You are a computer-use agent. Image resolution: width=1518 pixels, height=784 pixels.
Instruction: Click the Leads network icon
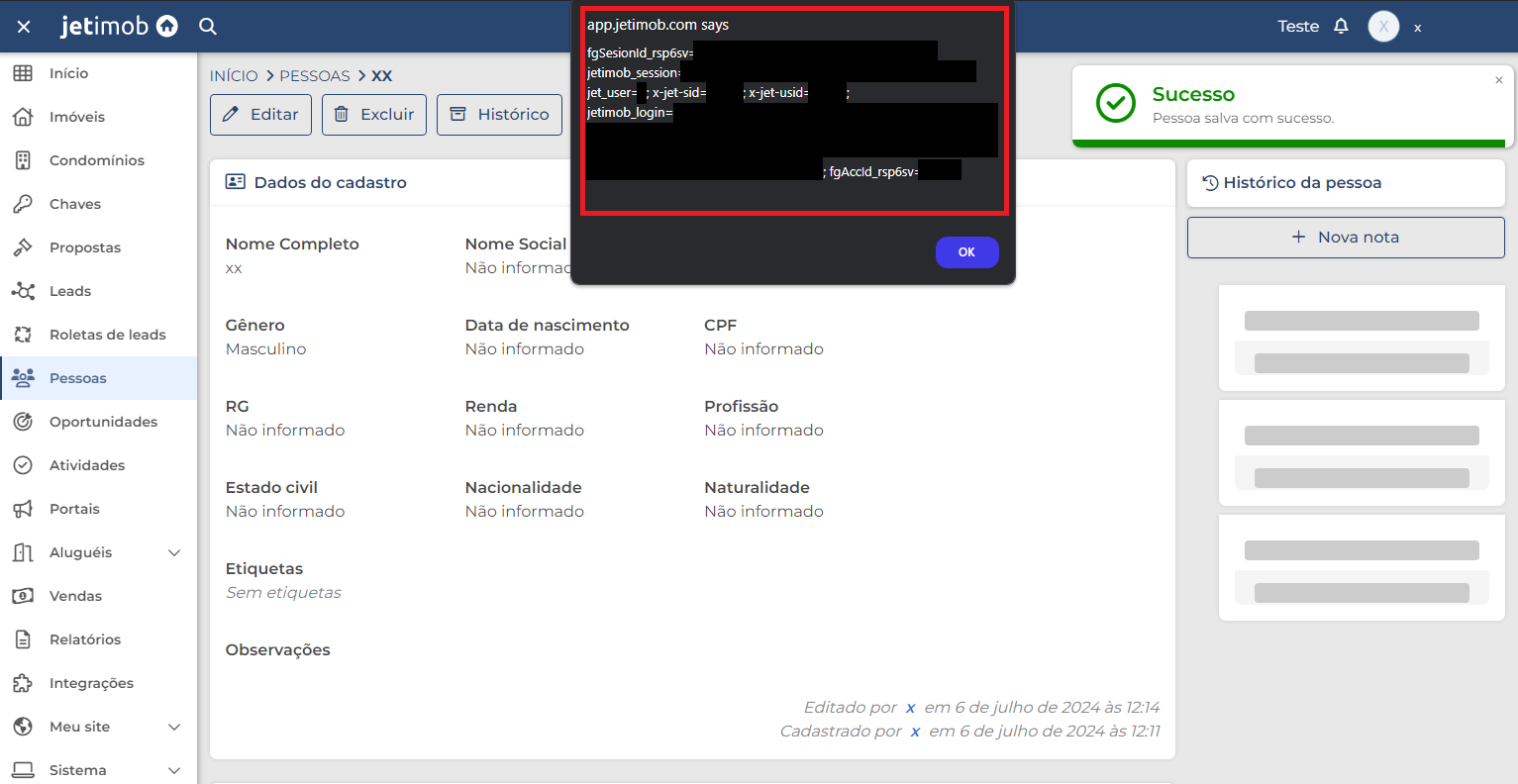[x=23, y=291]
